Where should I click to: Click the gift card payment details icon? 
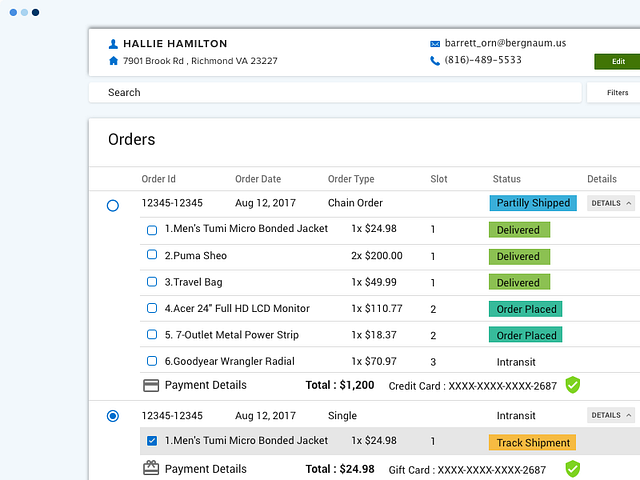[x=152, y=468]
